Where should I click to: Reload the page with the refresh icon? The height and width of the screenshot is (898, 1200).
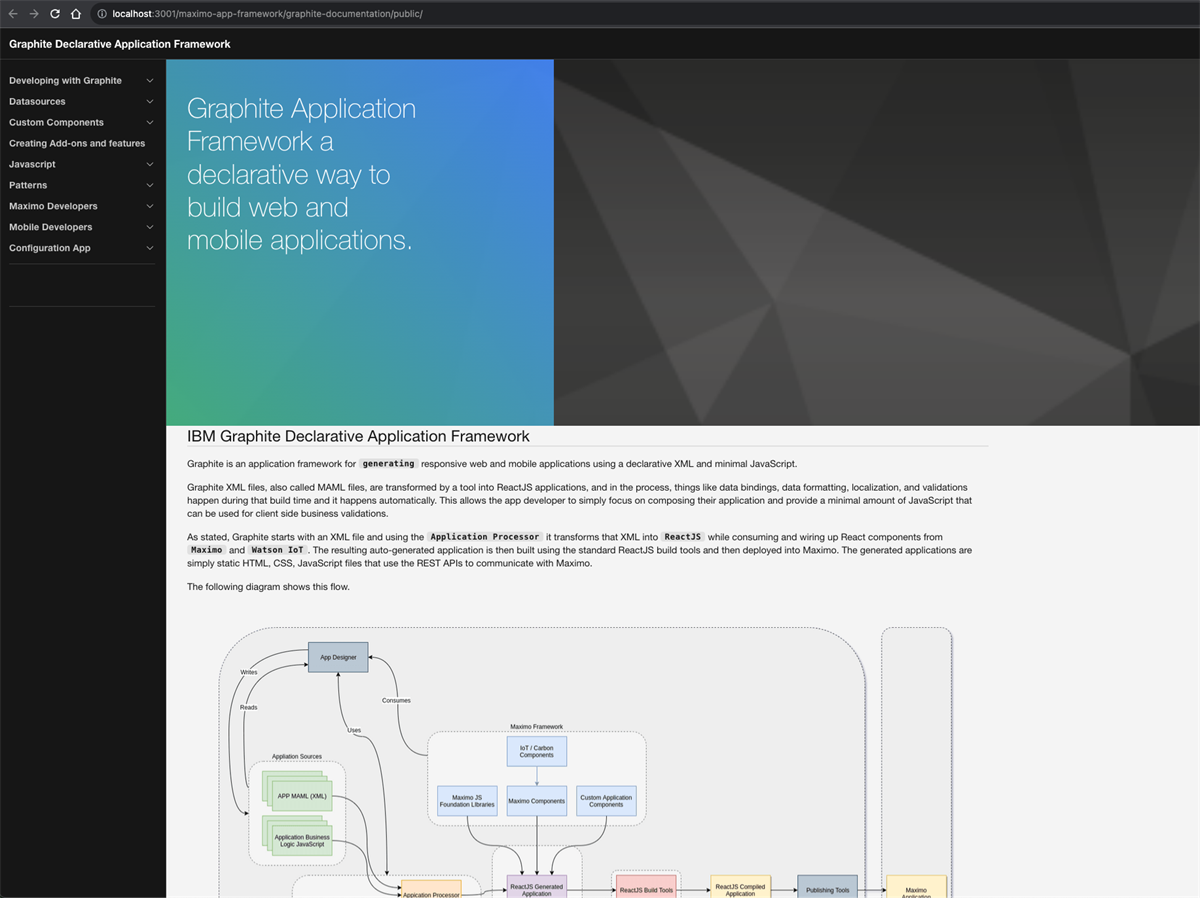click(55, 14)
